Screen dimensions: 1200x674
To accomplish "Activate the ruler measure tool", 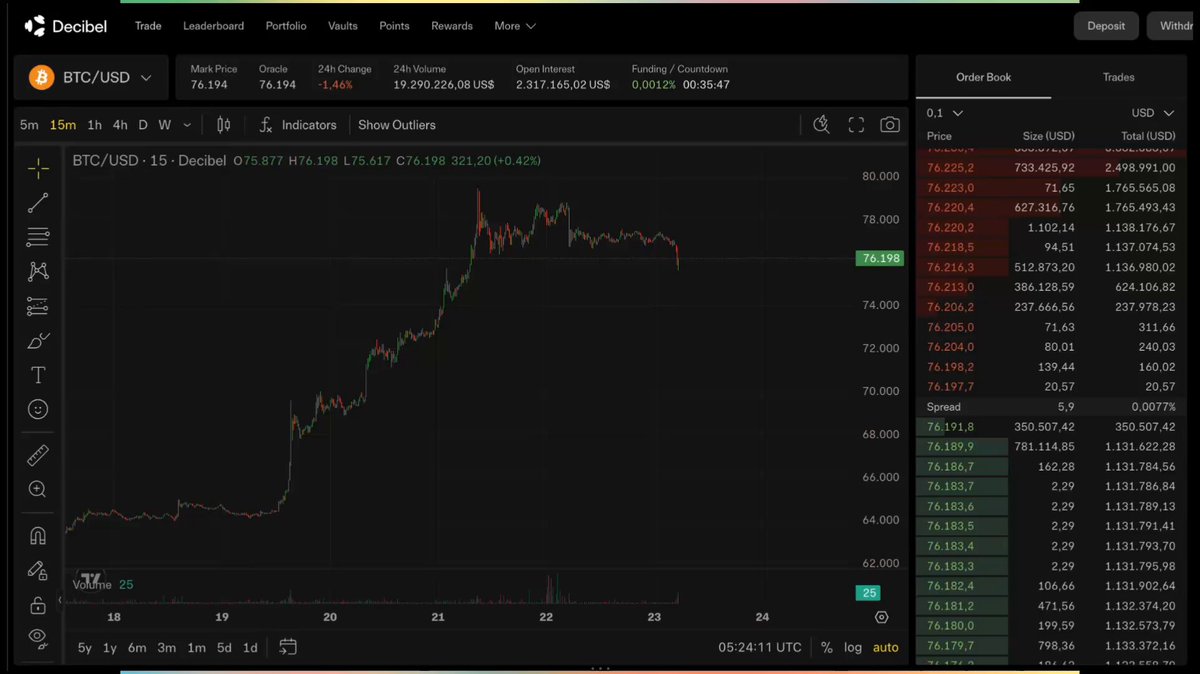I will click(38, 456).
